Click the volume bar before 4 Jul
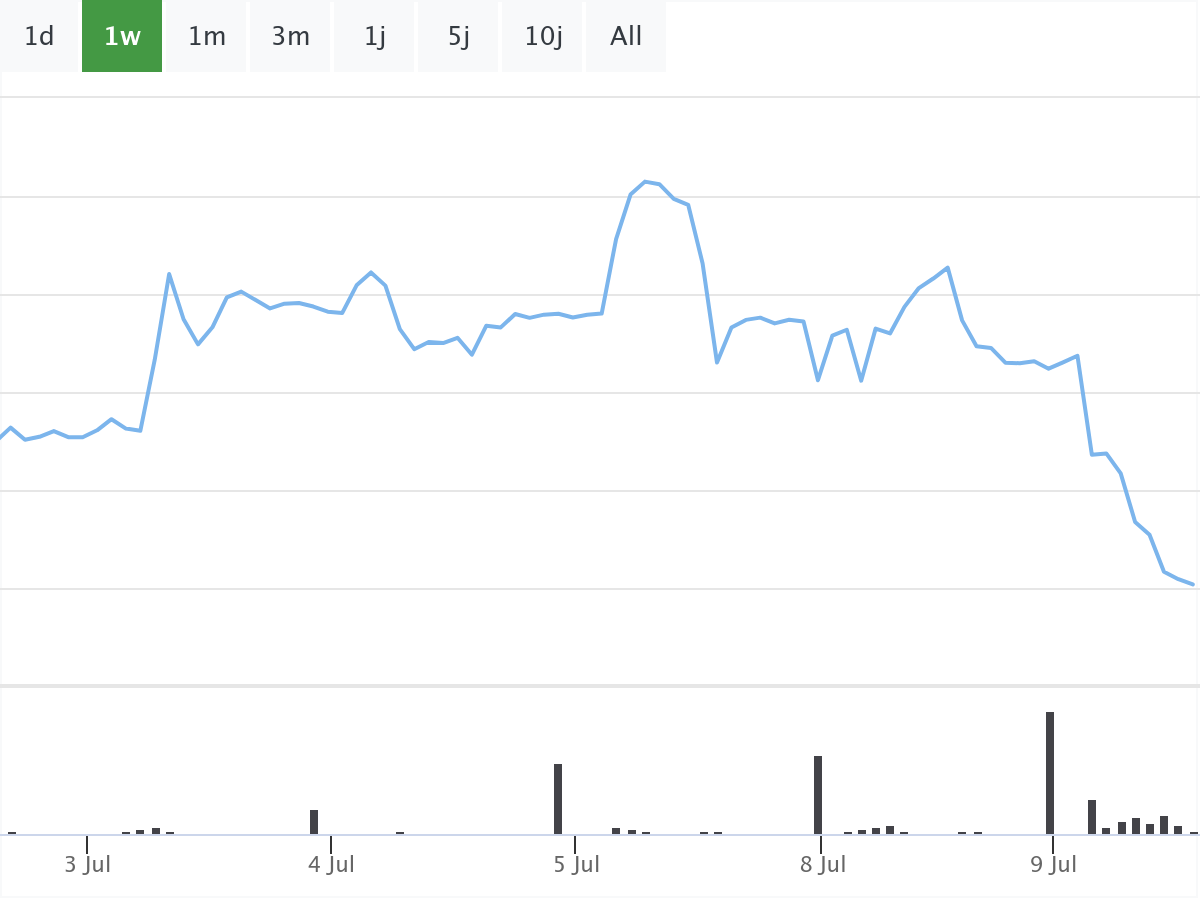The height and width of the screenshot is (900, 1200). click(314, 822)
